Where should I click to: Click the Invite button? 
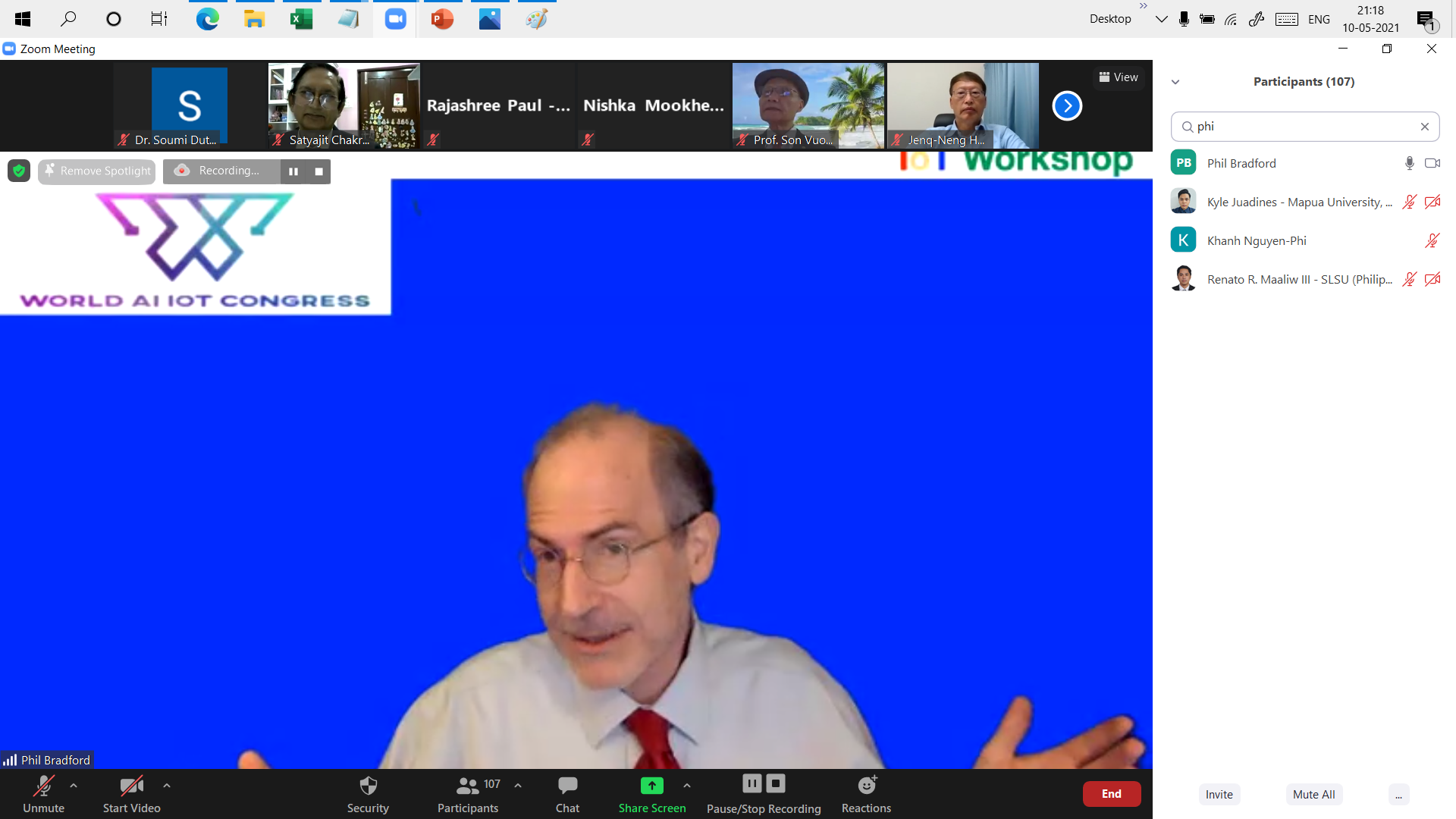[1219, 795]
